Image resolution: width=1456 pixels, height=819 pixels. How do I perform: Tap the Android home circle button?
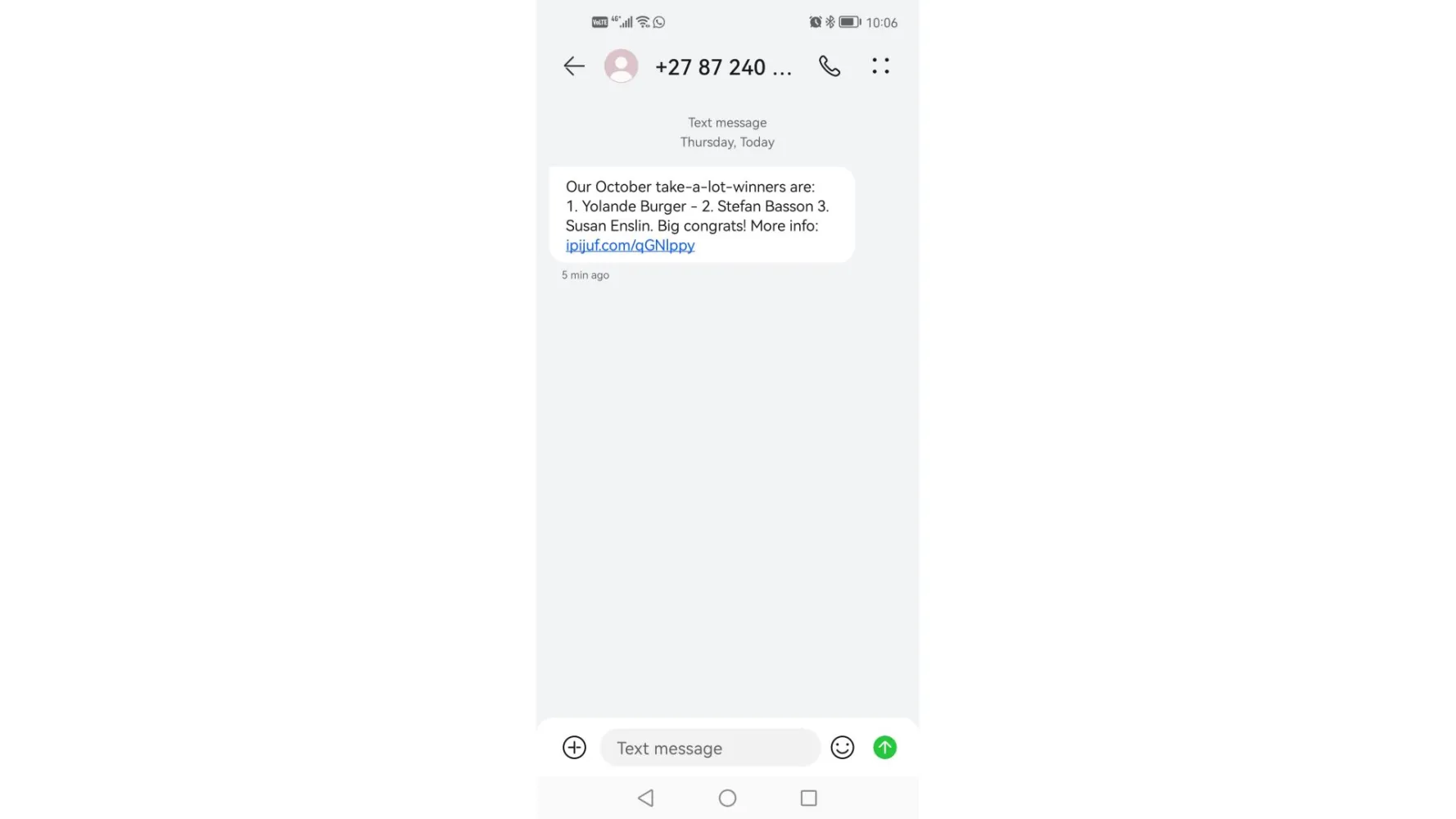coord(727,798)
